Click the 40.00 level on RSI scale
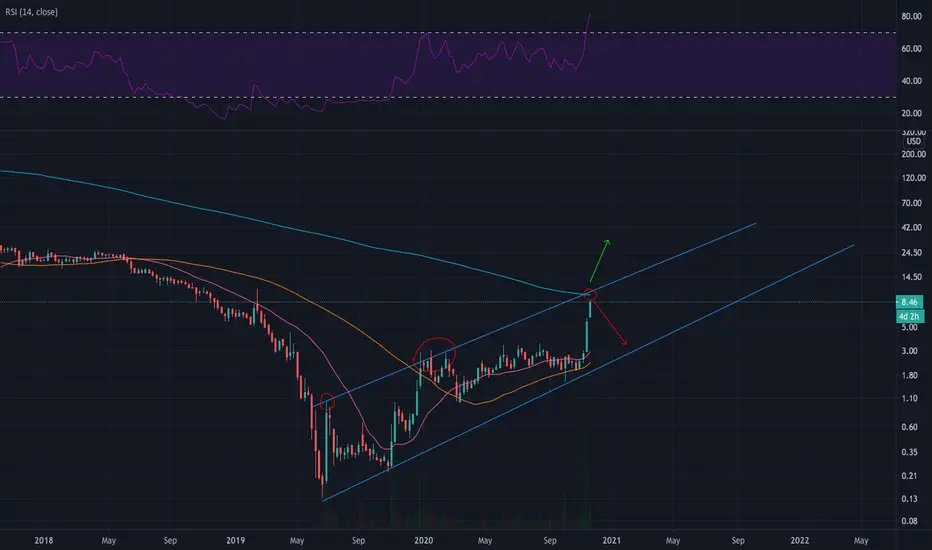932x550 pixels. point(911,81)
